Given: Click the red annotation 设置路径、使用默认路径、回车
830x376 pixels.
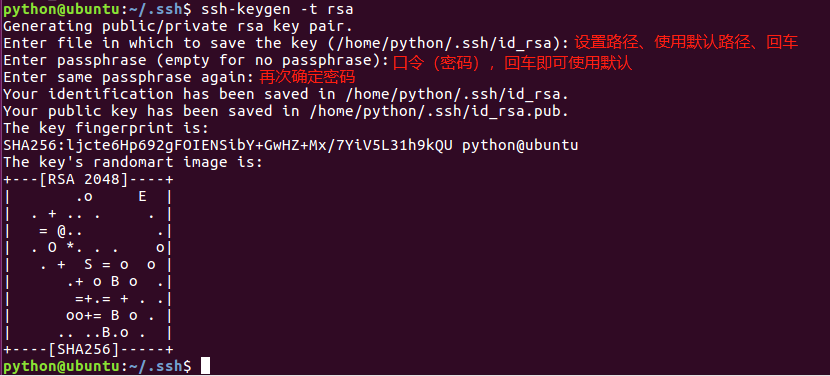Looking at the screenshot, I should (x=687, y=43).
